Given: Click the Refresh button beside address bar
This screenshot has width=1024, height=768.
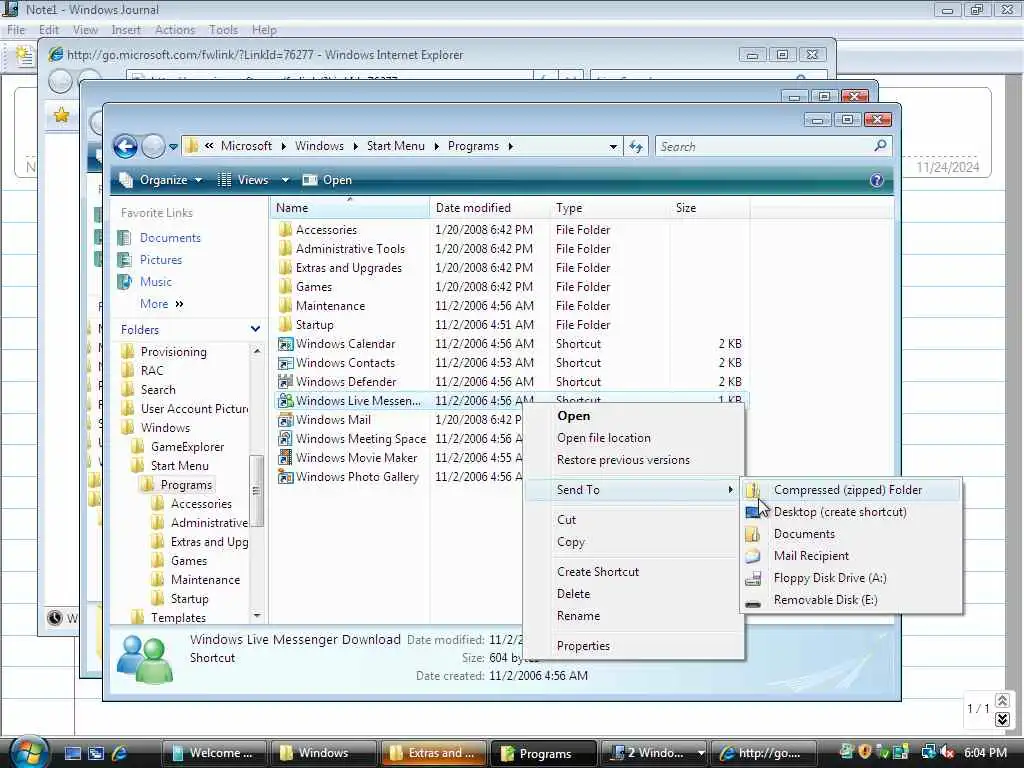Looking at the screenshot, I should point(635,146).
